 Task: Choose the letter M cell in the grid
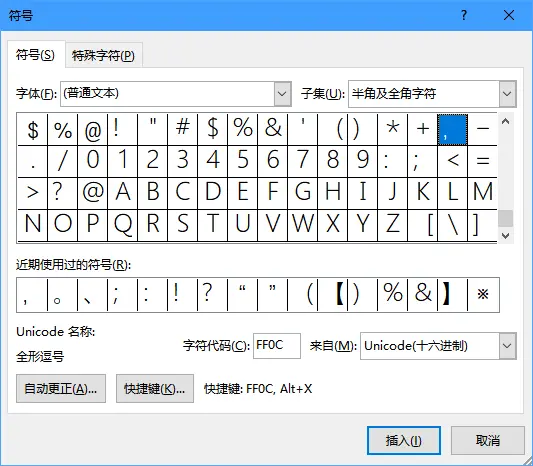point(483,193)
